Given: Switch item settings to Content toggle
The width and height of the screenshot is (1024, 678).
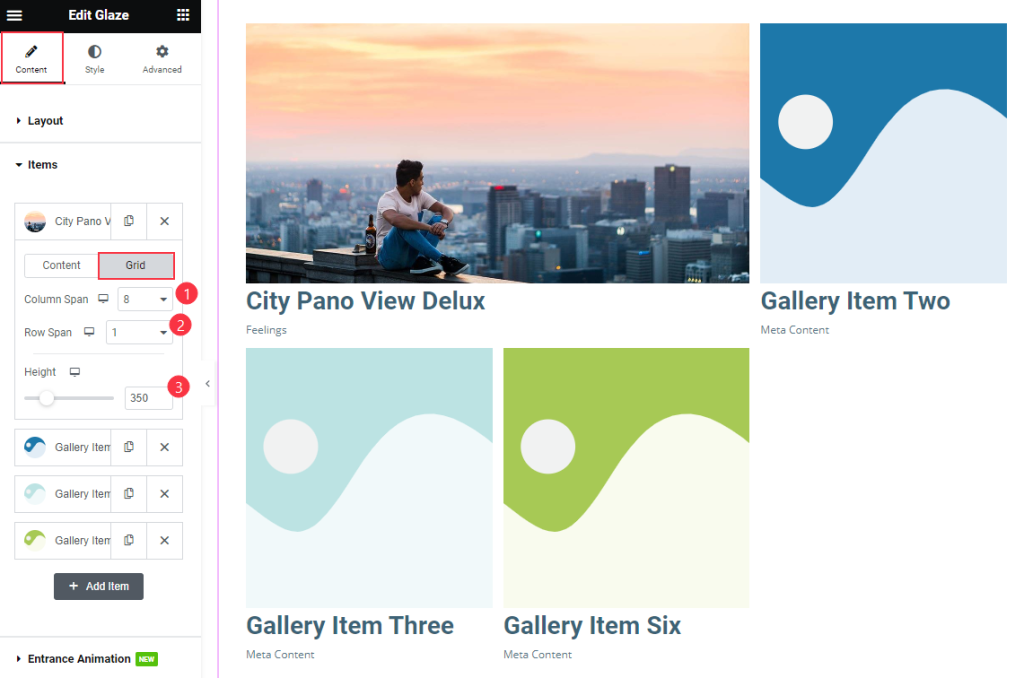Looking at the screenshot, I should pyautogui.click(x=61, y=265).
